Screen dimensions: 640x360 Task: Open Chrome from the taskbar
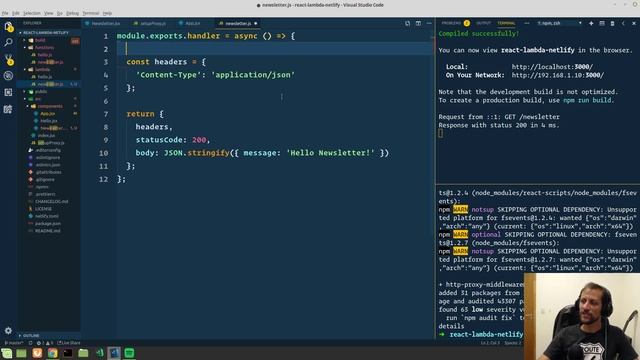coord(53,353)
